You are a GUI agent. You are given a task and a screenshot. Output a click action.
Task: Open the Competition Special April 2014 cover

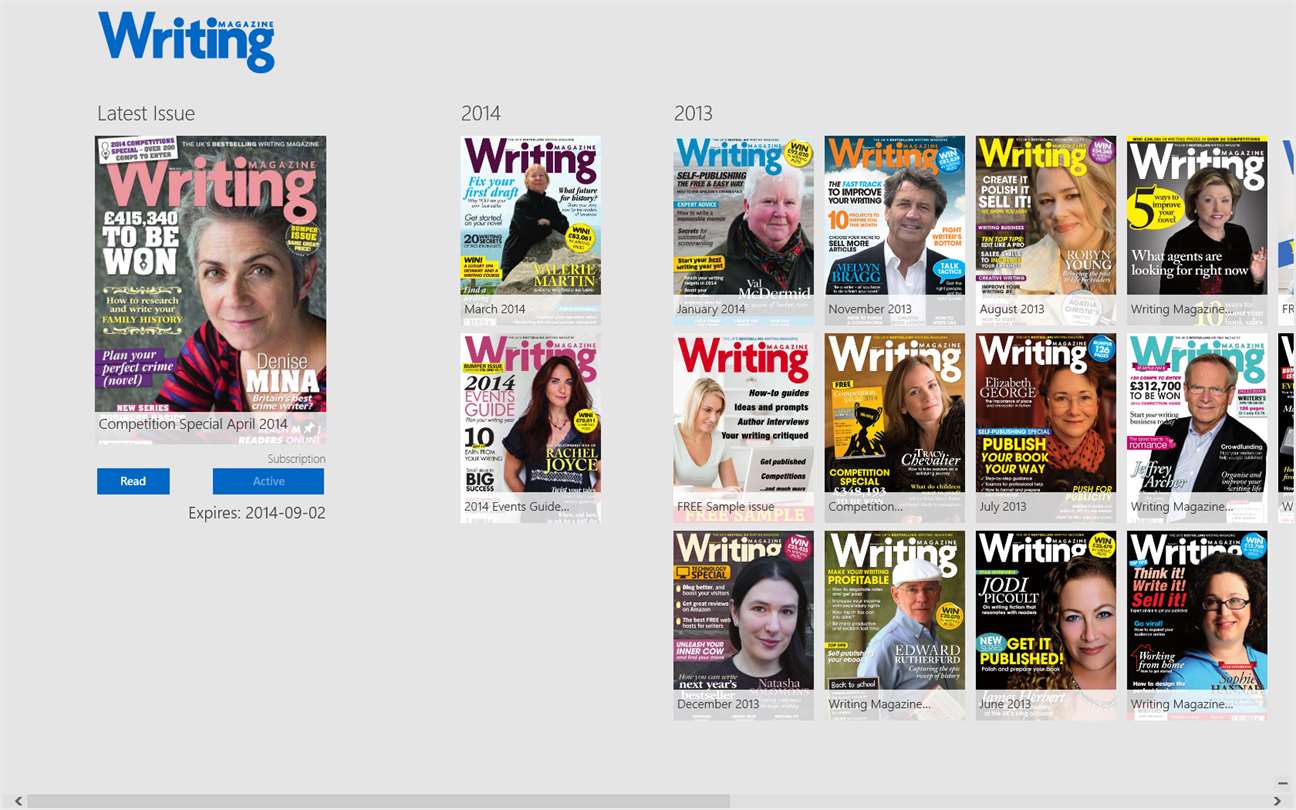point(210,290)
